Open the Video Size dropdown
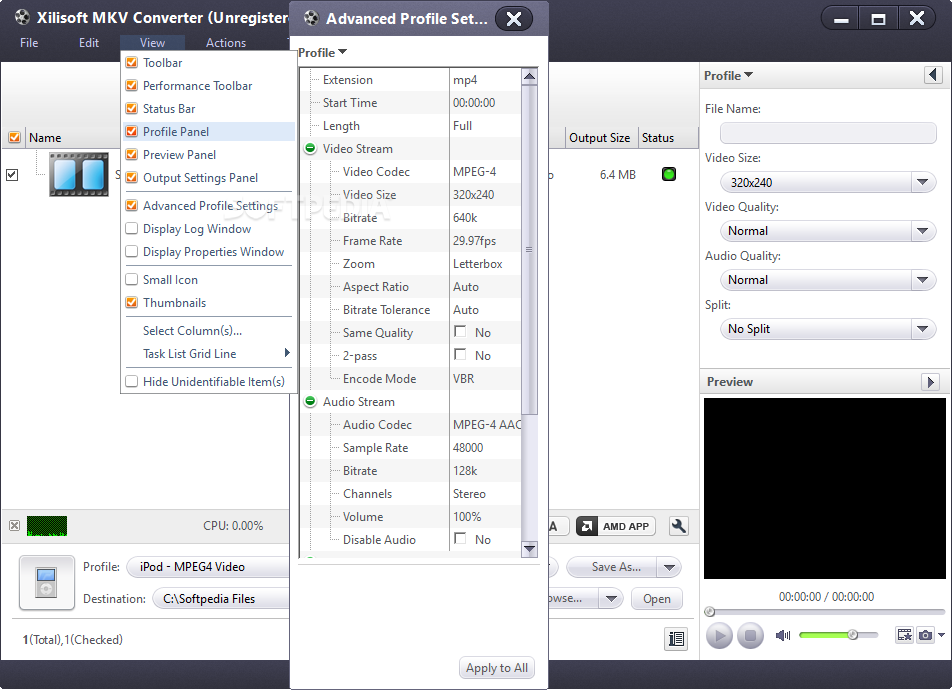 coord(922,182)
